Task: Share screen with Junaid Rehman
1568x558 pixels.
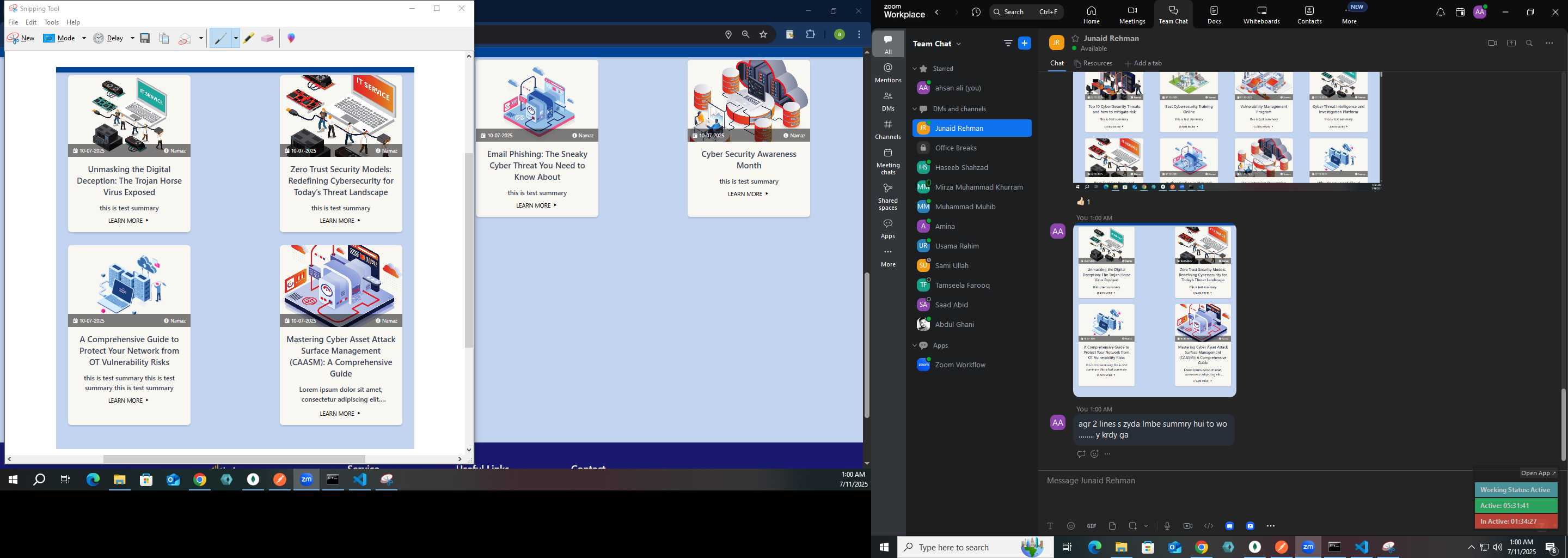Action: tap(1511, 43)
